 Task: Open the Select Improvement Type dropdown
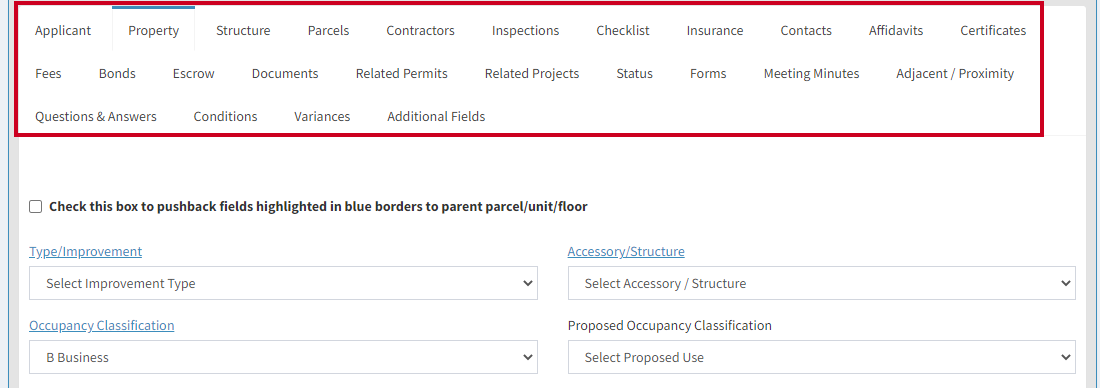coord(283,283)
